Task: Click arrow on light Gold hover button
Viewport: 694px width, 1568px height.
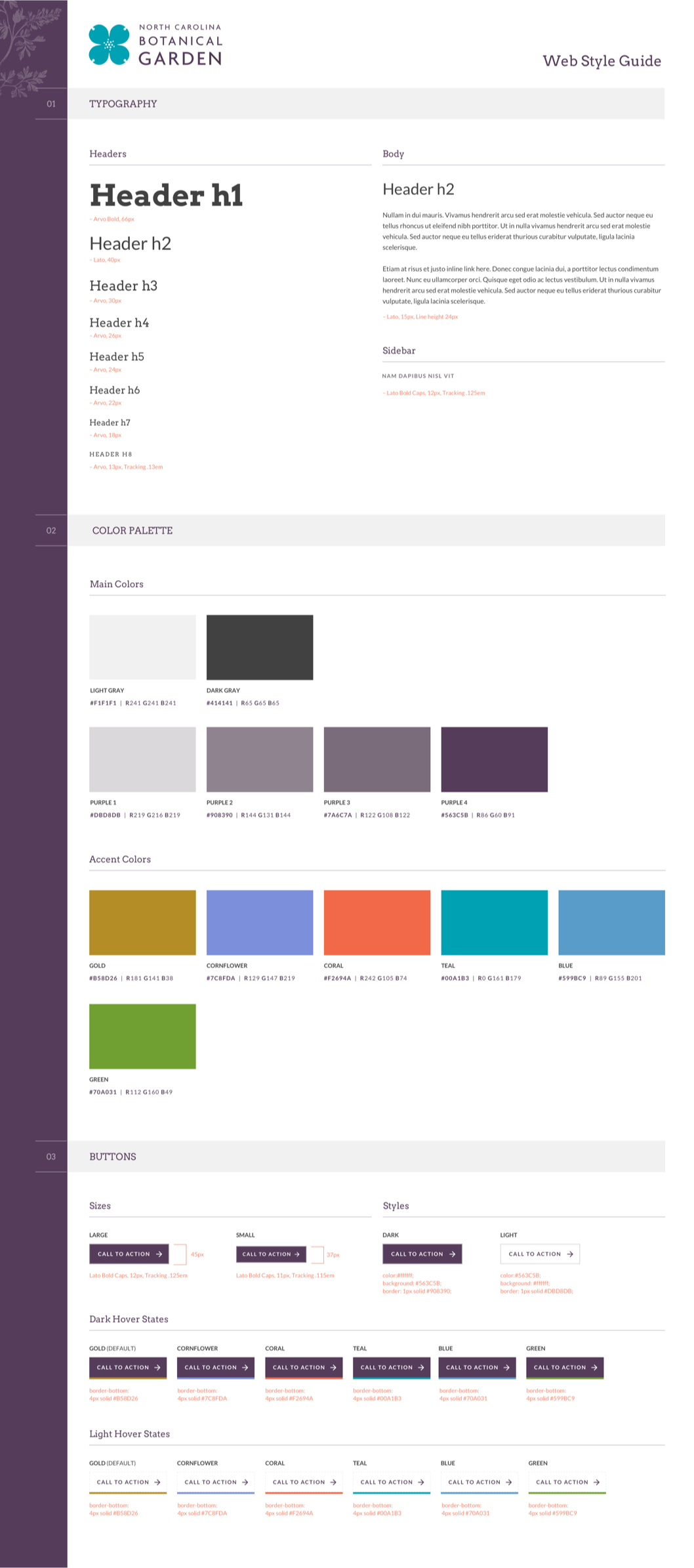Action: [x=157, y=1482]
